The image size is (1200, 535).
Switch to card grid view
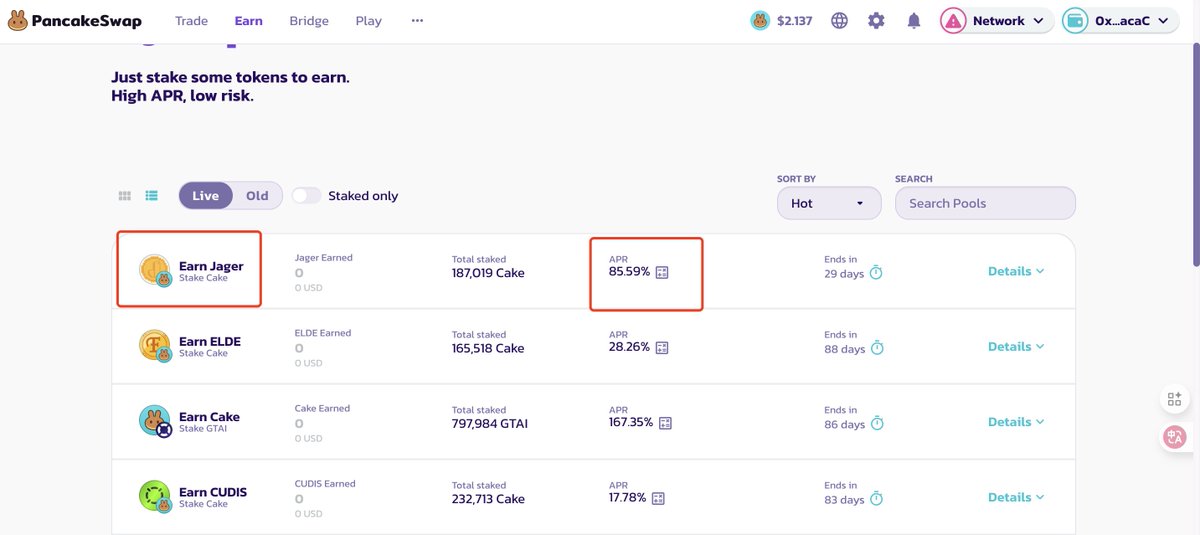coord(125,196)
